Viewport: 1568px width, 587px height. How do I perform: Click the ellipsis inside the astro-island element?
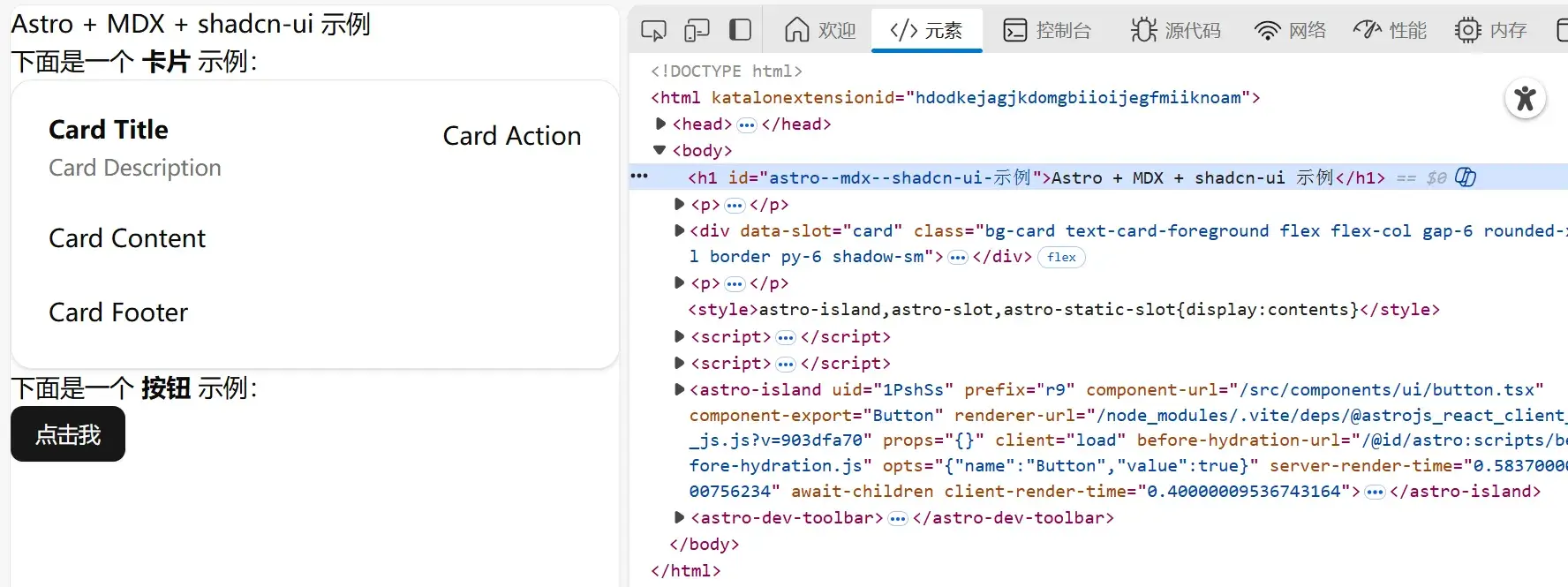pos(1375,492)
